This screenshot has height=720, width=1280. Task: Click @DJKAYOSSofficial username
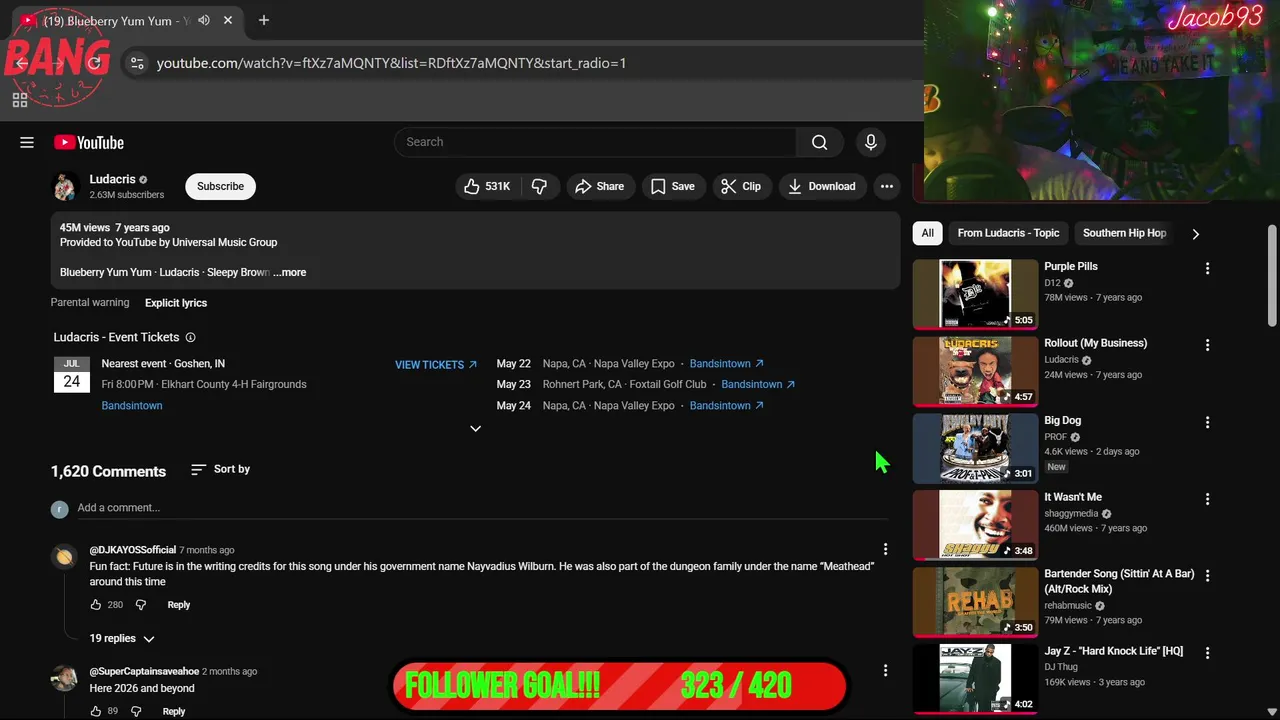coord(132,550)
